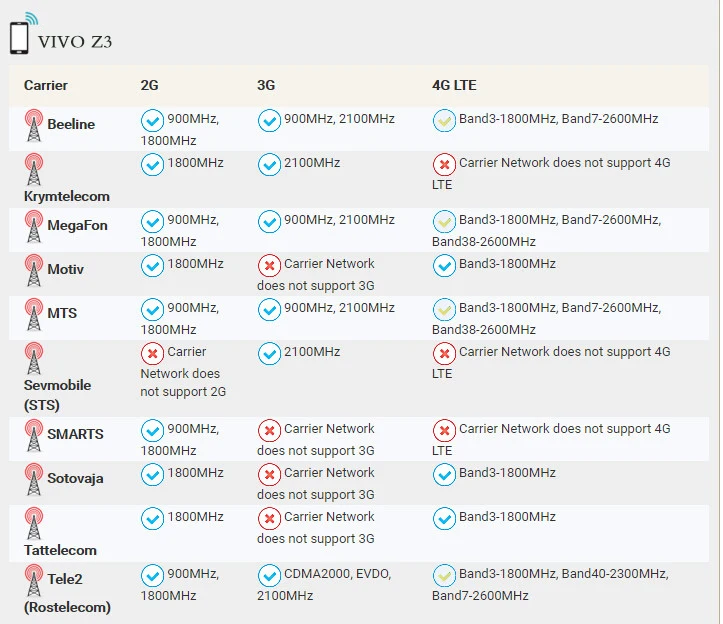Screen dimensions: 723x624
Task: Click MegaFon 4G LTE partial checkmark icon
Action: click(444, 222)
